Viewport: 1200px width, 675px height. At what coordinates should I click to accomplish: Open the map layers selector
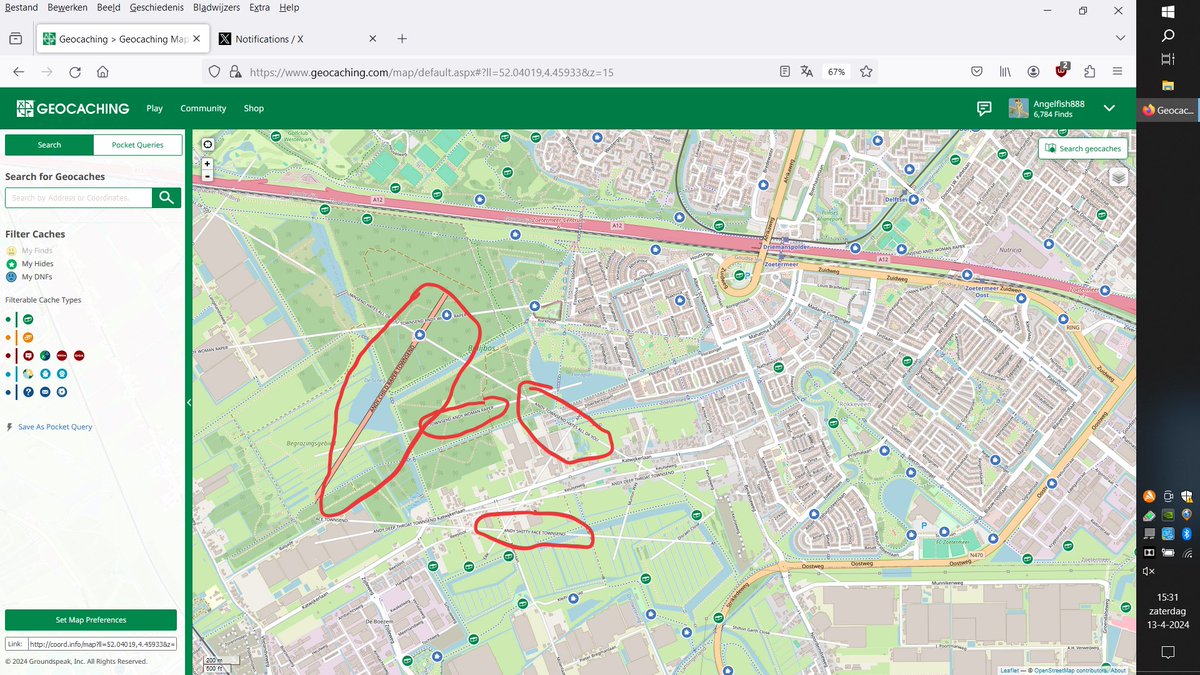1118,177
